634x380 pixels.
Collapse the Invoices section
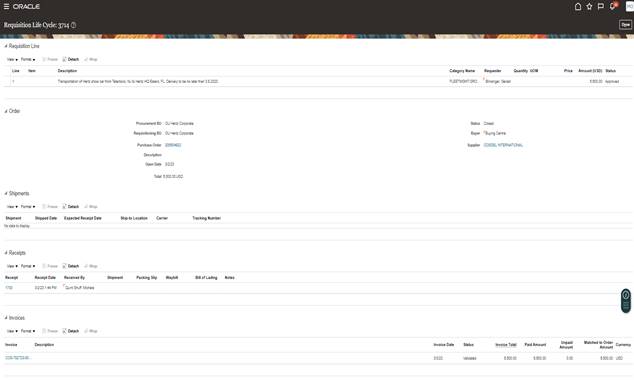pyautogui.click(x=6, y=318)
